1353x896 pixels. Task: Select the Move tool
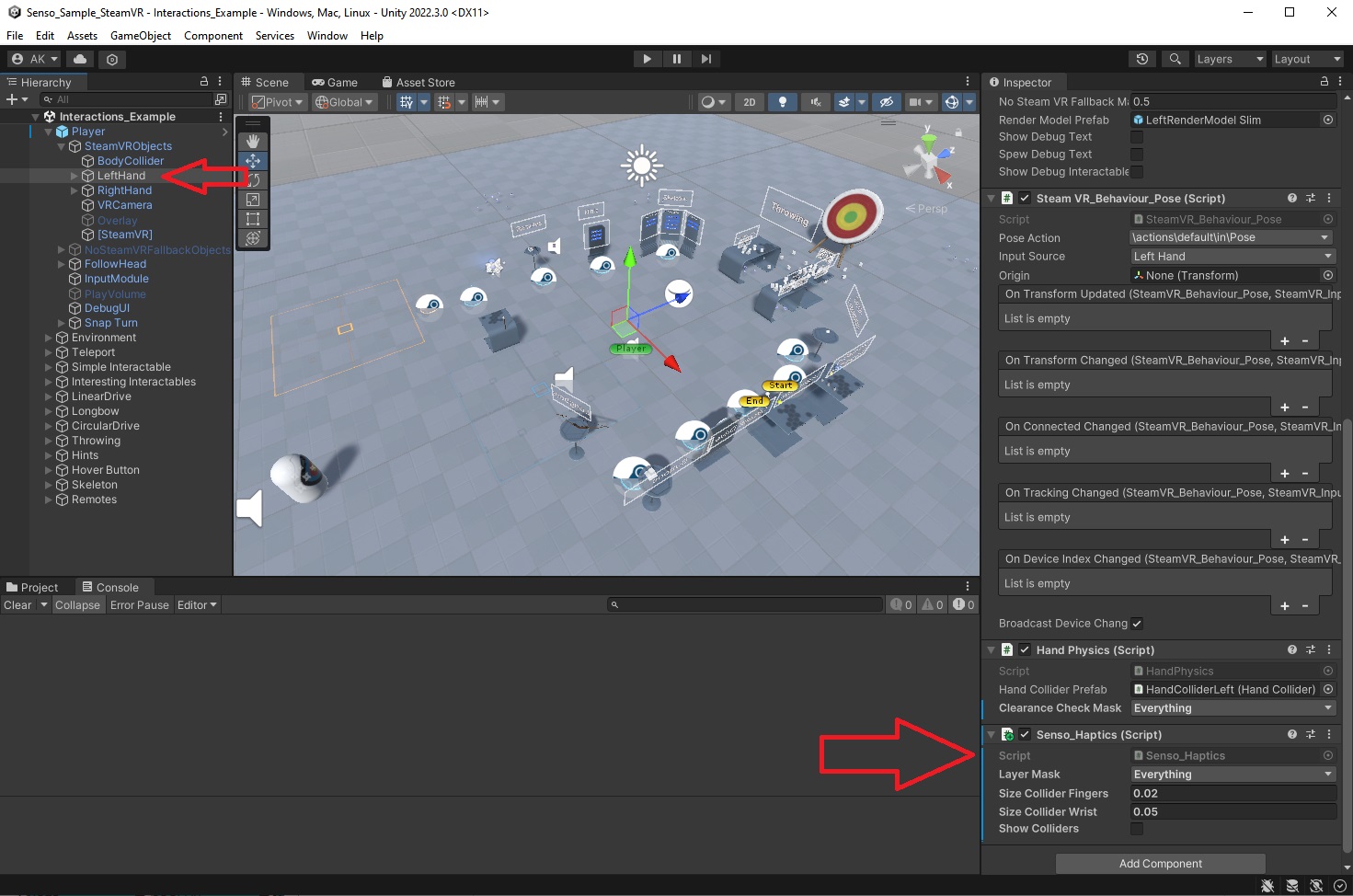[253, 160]
